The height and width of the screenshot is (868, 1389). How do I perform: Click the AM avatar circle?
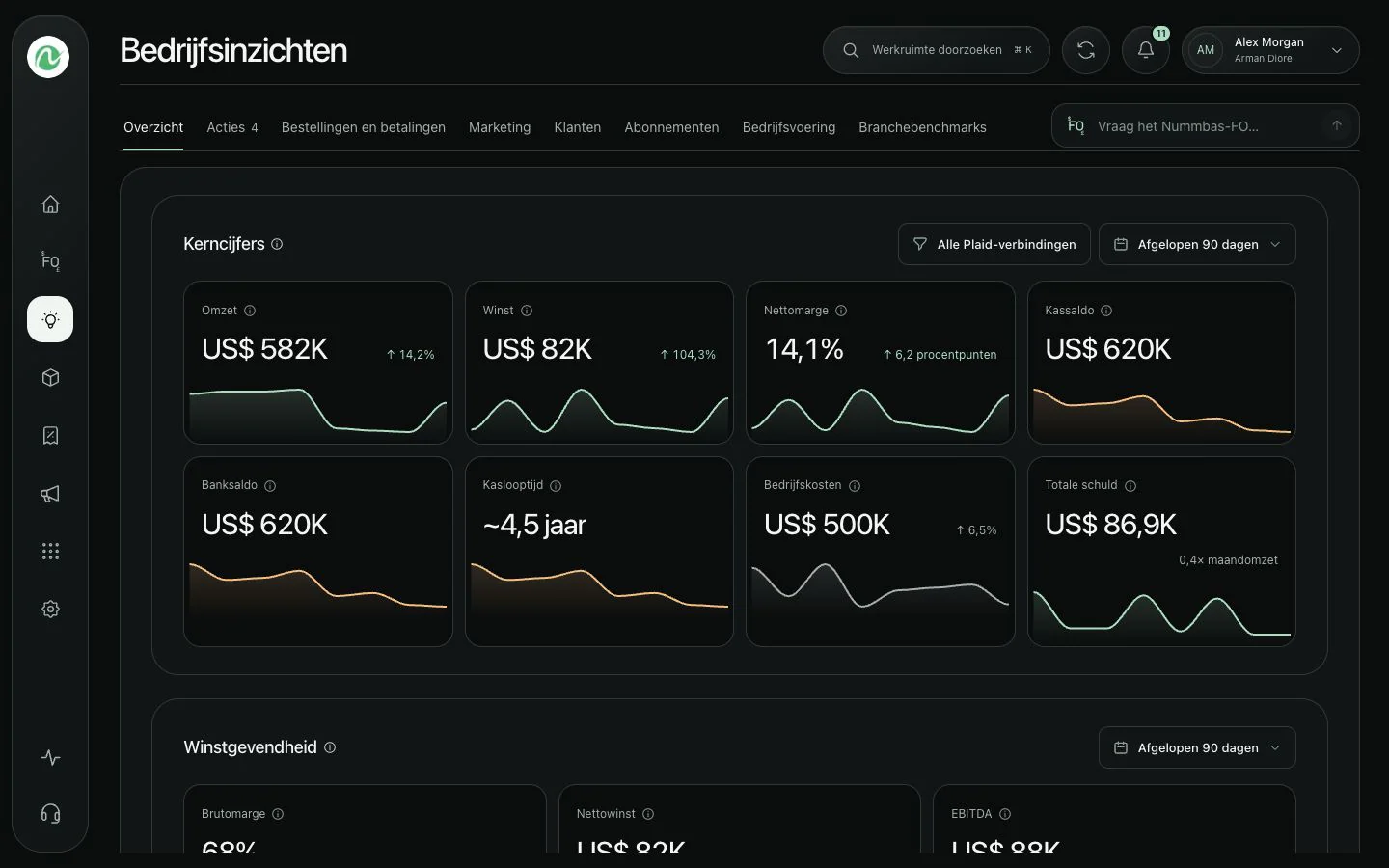click(1206, 50)
